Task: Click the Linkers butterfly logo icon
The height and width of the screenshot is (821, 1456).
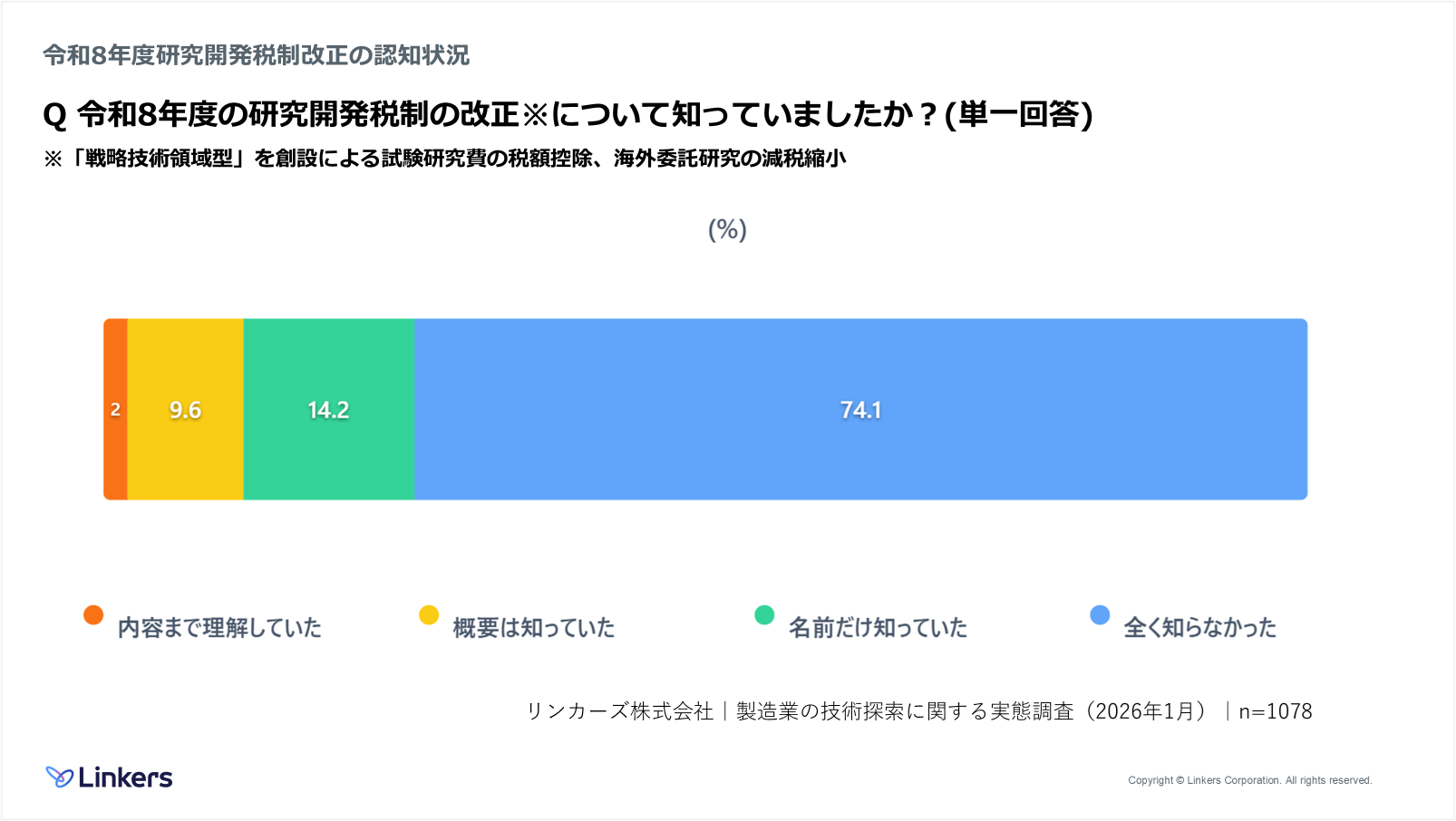Action: (60, 778)
